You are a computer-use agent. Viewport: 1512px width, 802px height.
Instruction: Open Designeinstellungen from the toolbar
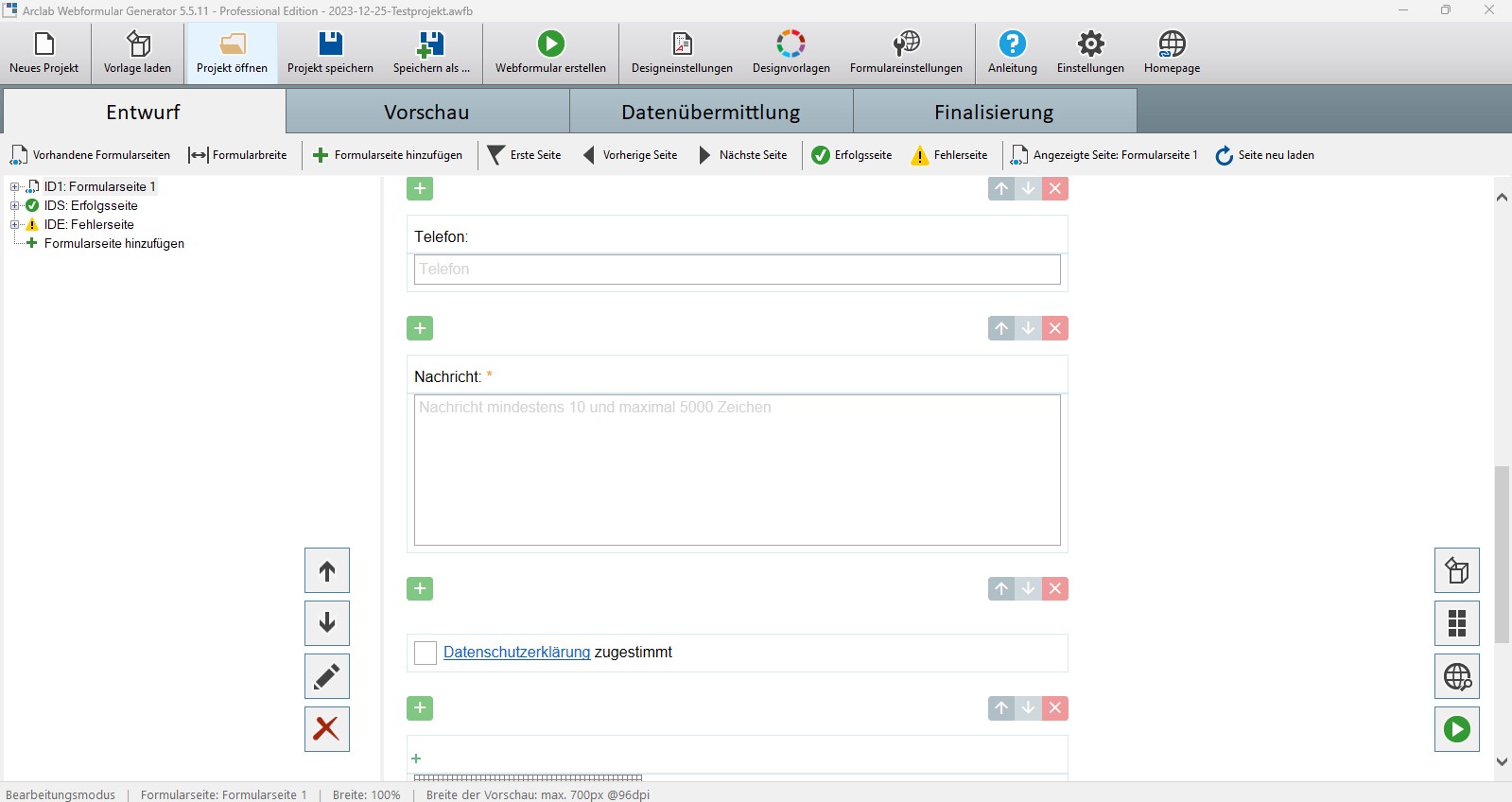pyautogui.click(x=682, y=44)
